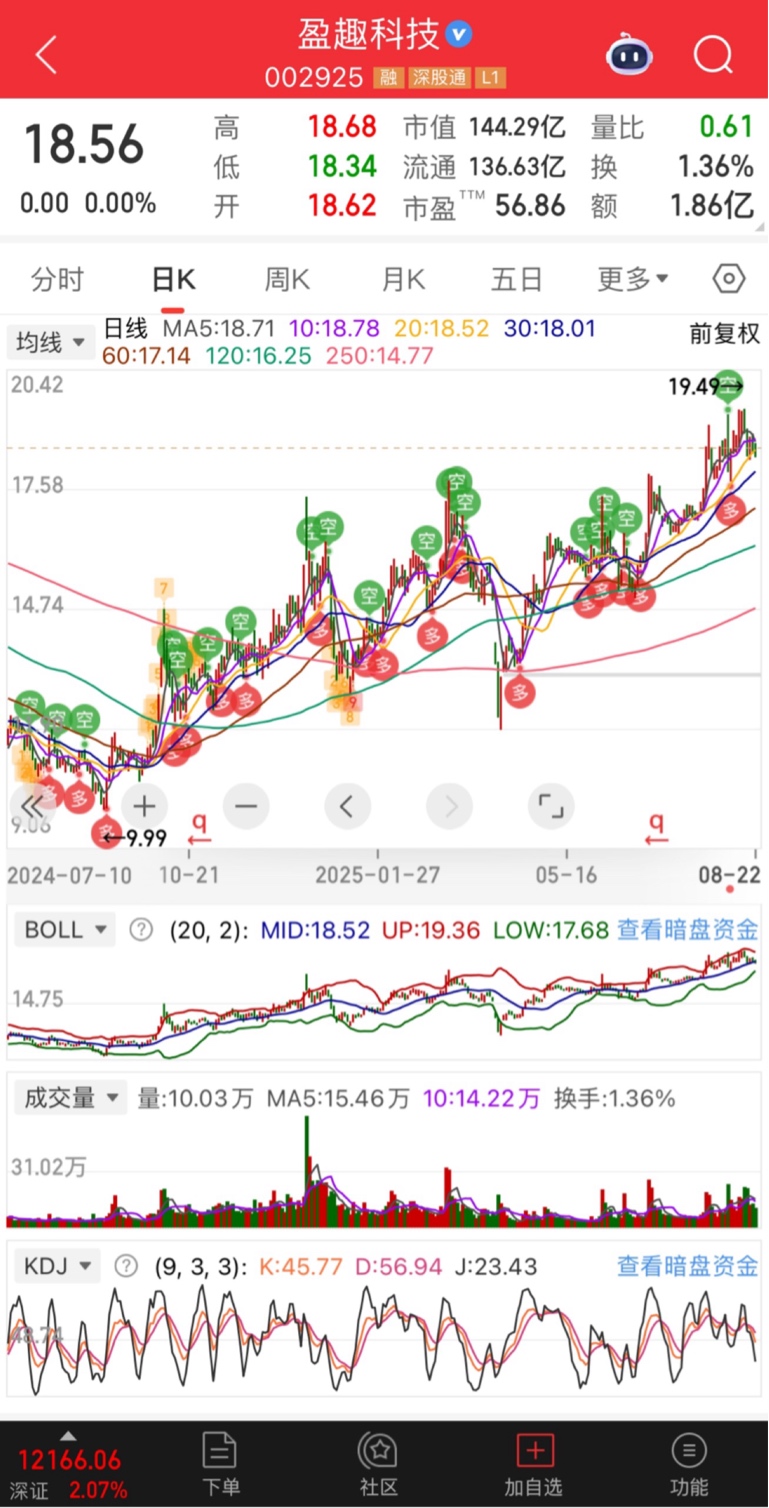Open BOLL indicator help icon
The height and width of the screenshot is (1508, 769).
click(x=142, y=930)
